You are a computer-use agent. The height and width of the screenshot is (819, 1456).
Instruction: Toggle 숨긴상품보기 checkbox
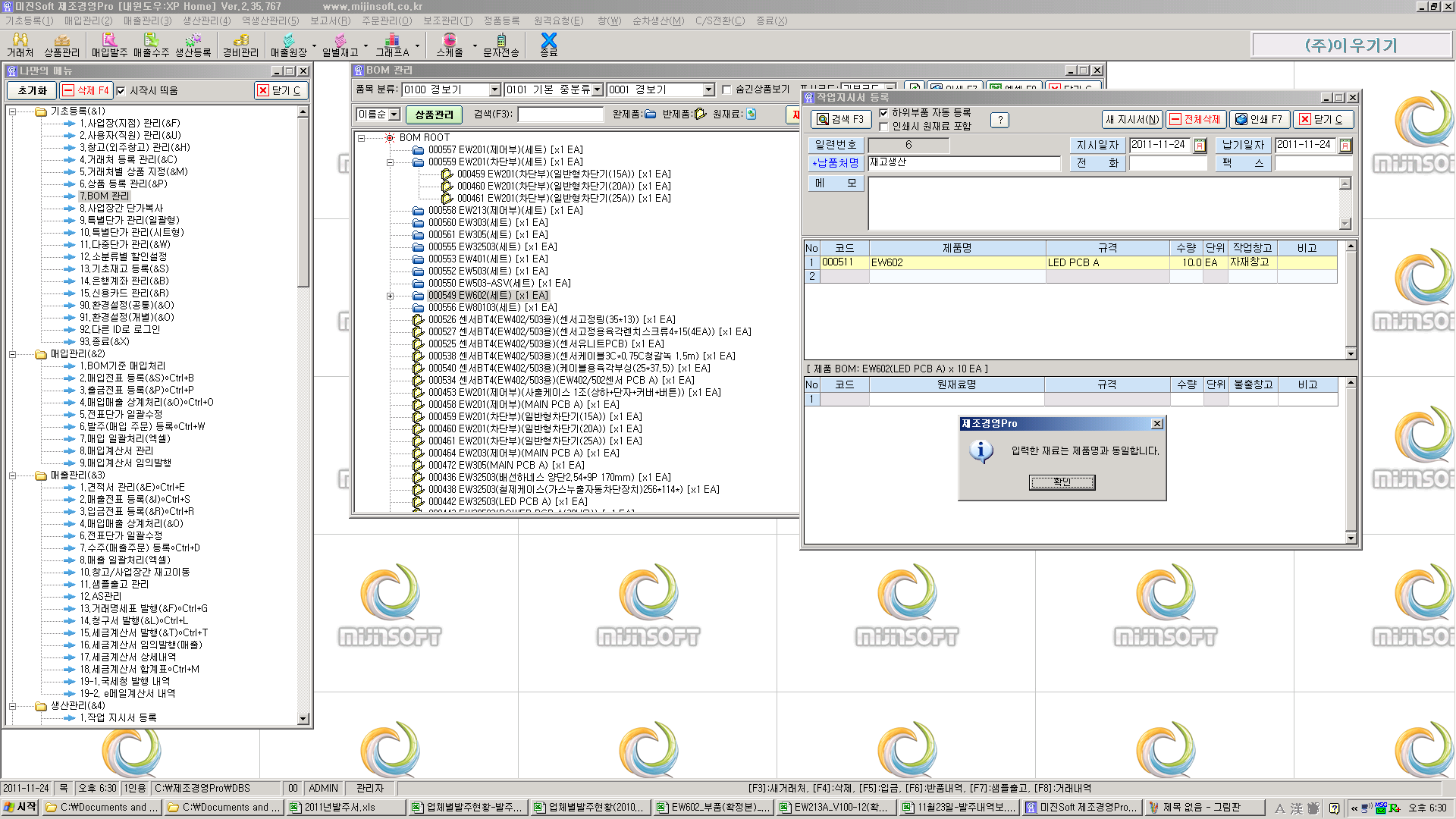coord(726,89)
